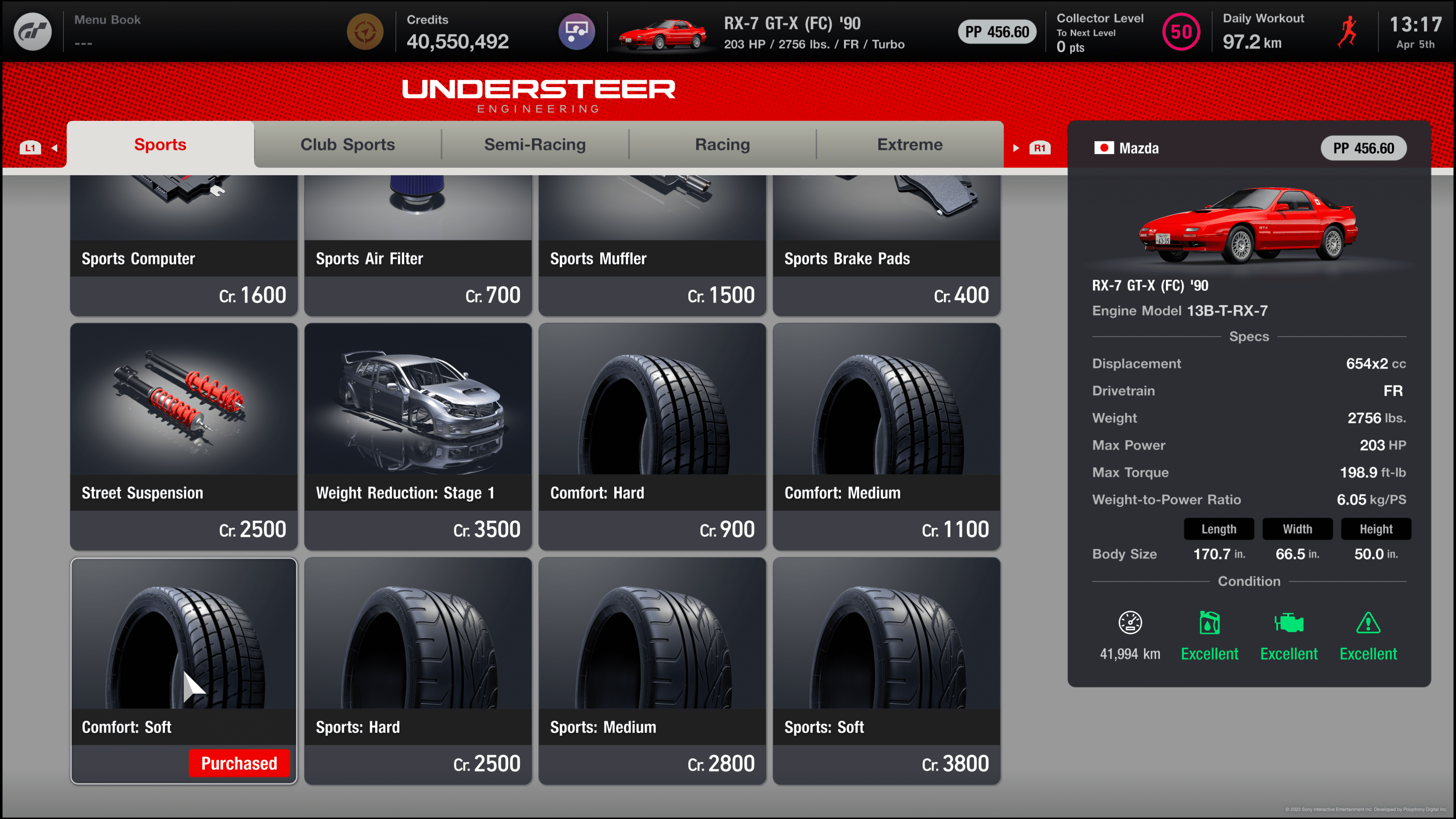Image resolution: width=1456 pixels, height=819 pixels.
Task: Click the 97.2 km Daily Workout value
Action: point(1252,42)
